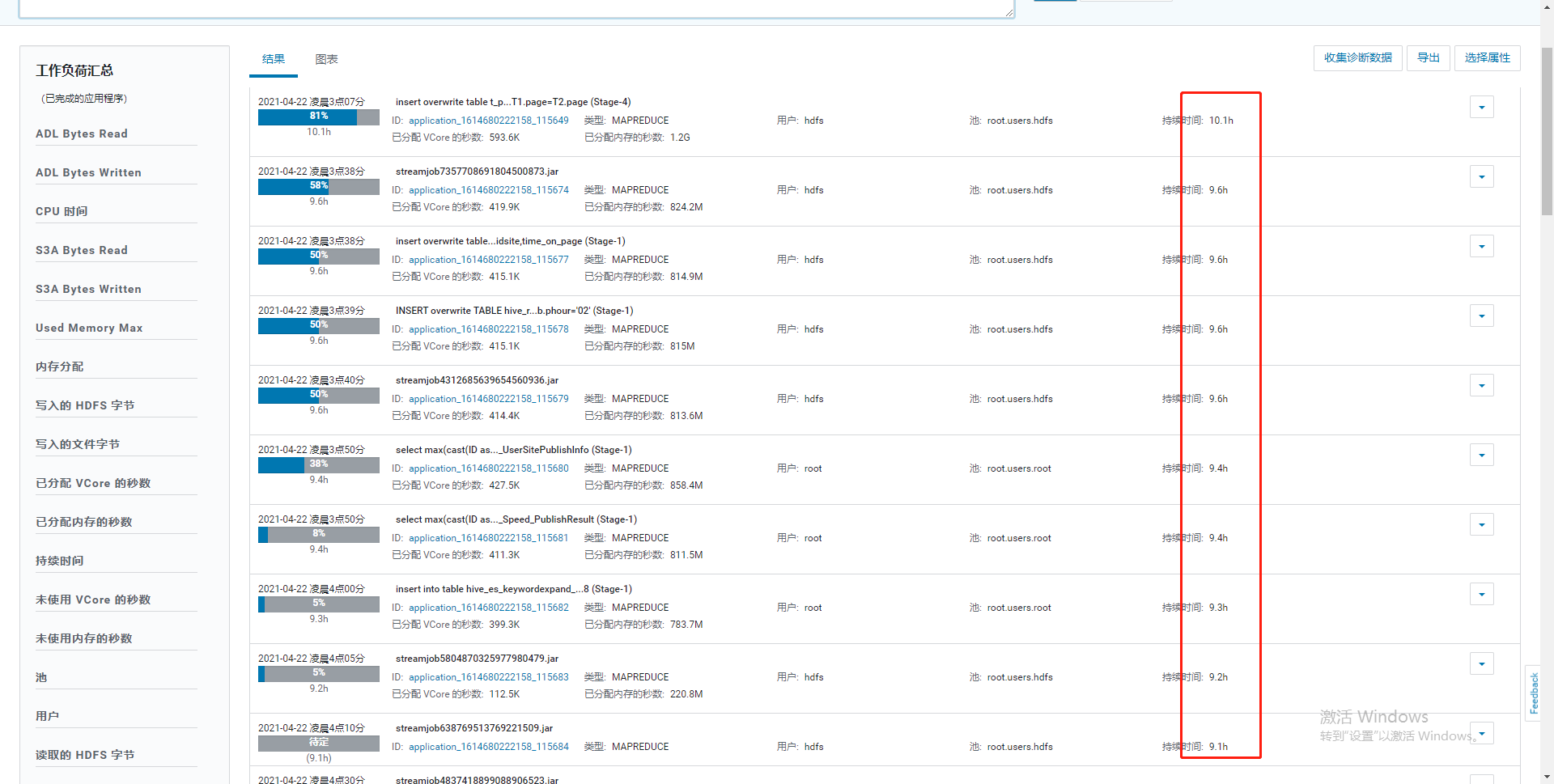Viewport: 1554px width, 784px height.
Task: Open dropdown for application_1614680222158_115683 row
Action: [x=1481, y=663]
